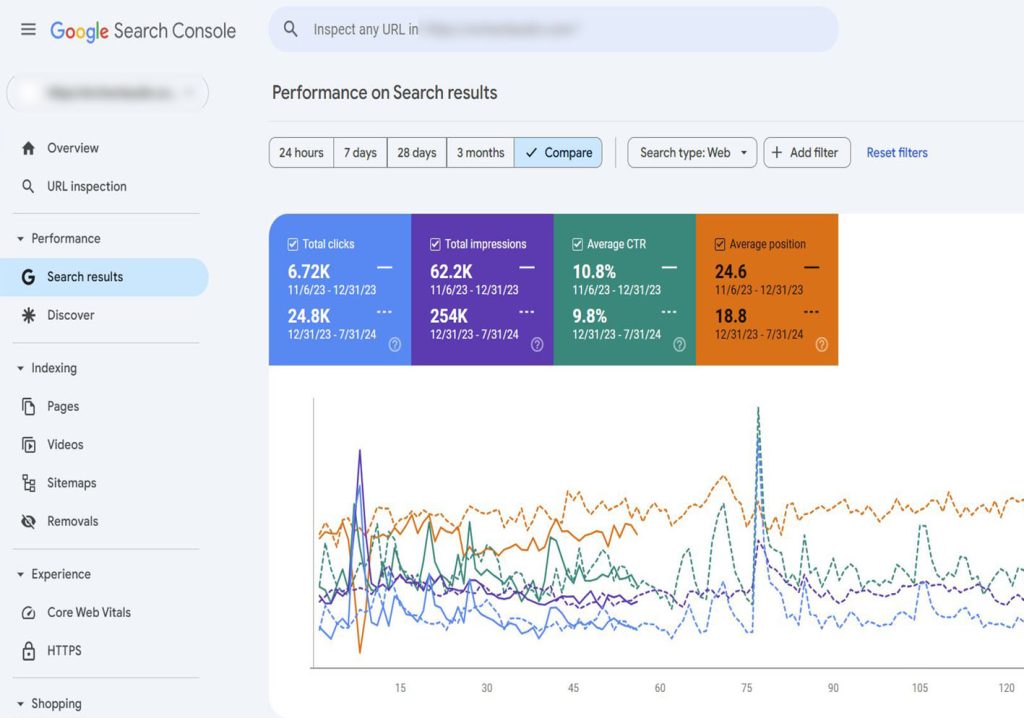Image resolution: width=1024 pixels, height=718 pixels.
Task: Click the Add filter button
Action: click(x=806, y=152)
